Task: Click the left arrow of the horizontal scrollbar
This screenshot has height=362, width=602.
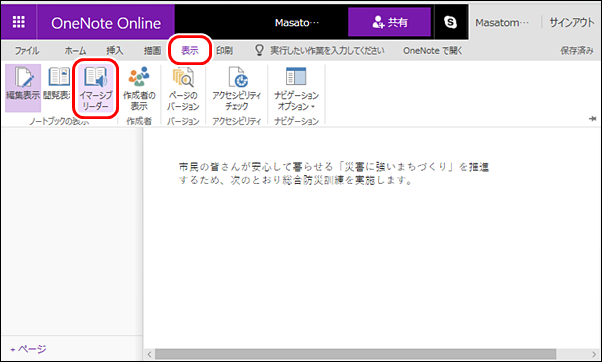Action: tap(150, 354)
